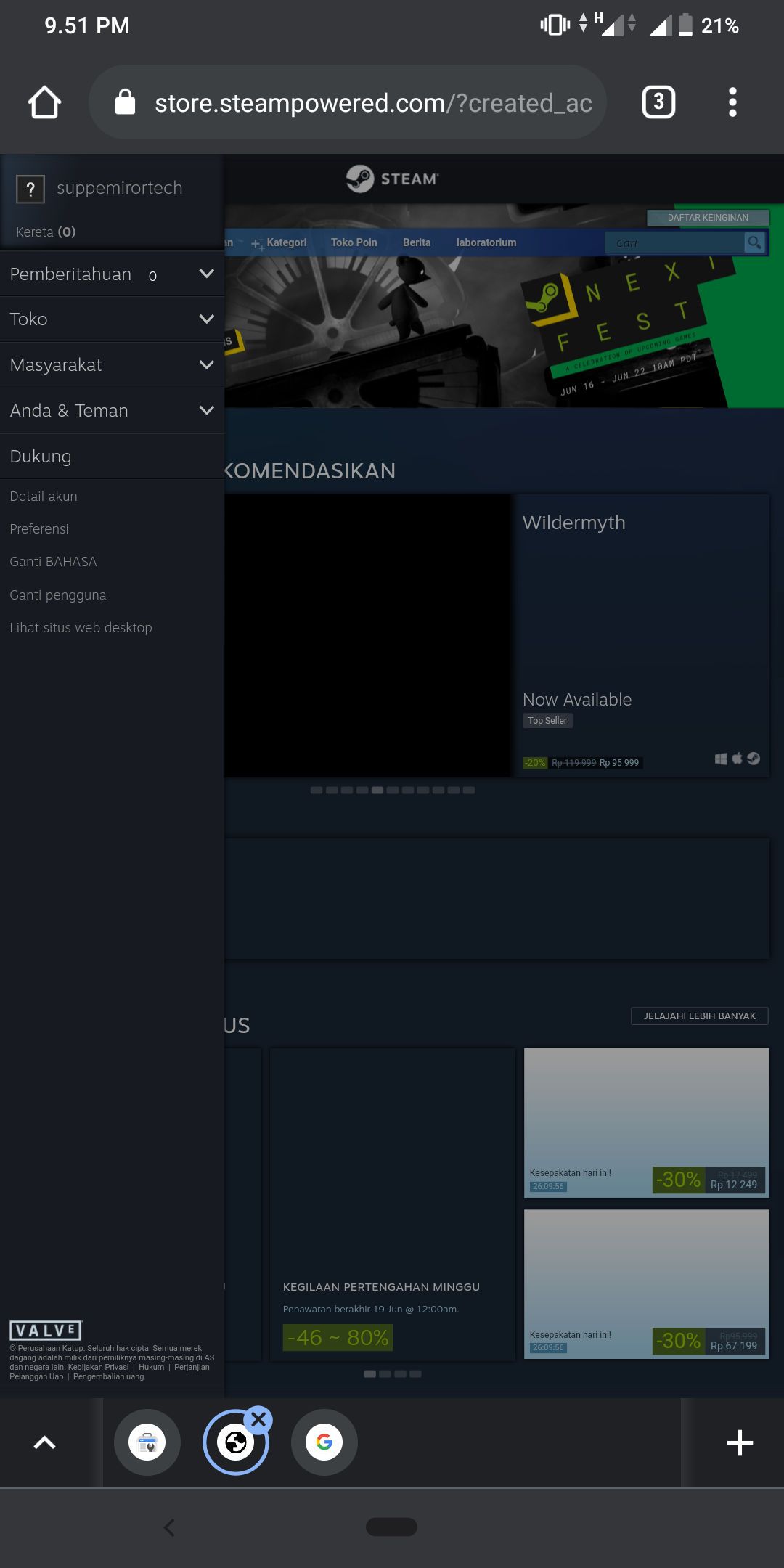Tap the browser home icon
Image resolution: width=784 pixels, height=1568 pixels.
click(x=44, y=102)
